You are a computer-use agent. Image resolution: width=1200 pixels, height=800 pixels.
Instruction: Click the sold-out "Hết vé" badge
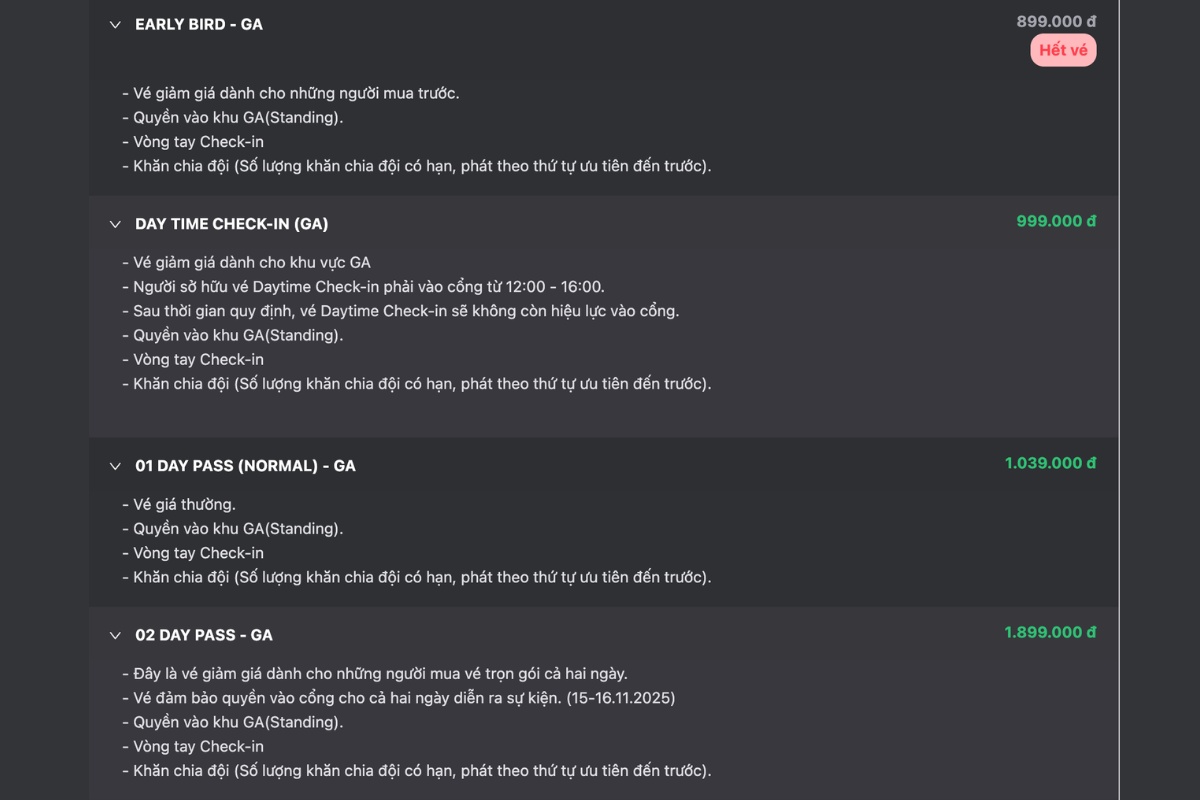pyautogui.click(x=1063, y=50)
